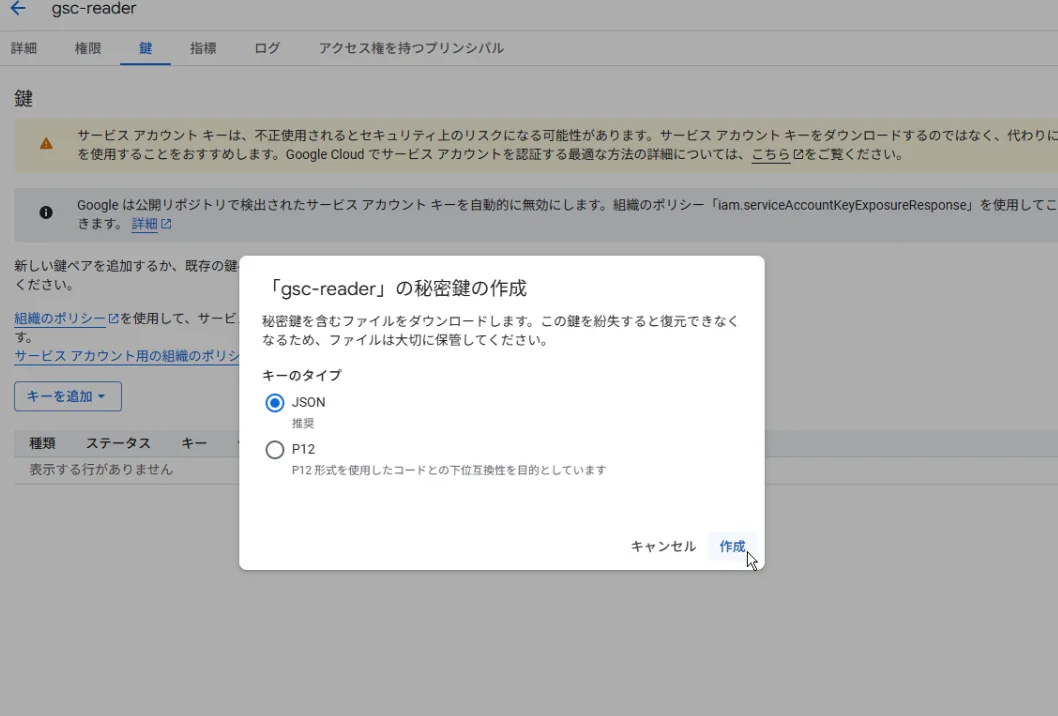The height and width of the screenshot is (716, 1058).
Task: Click external-link icon next to 詳細 link
Action: pyautogui.click(x=166, y=225)
